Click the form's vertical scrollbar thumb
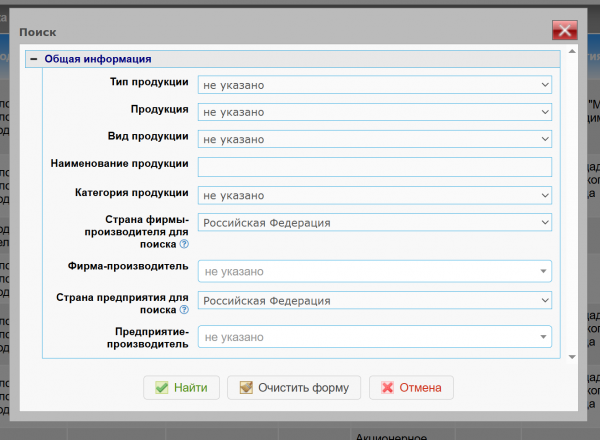The image size is (600, 440). tap(572, 200)
